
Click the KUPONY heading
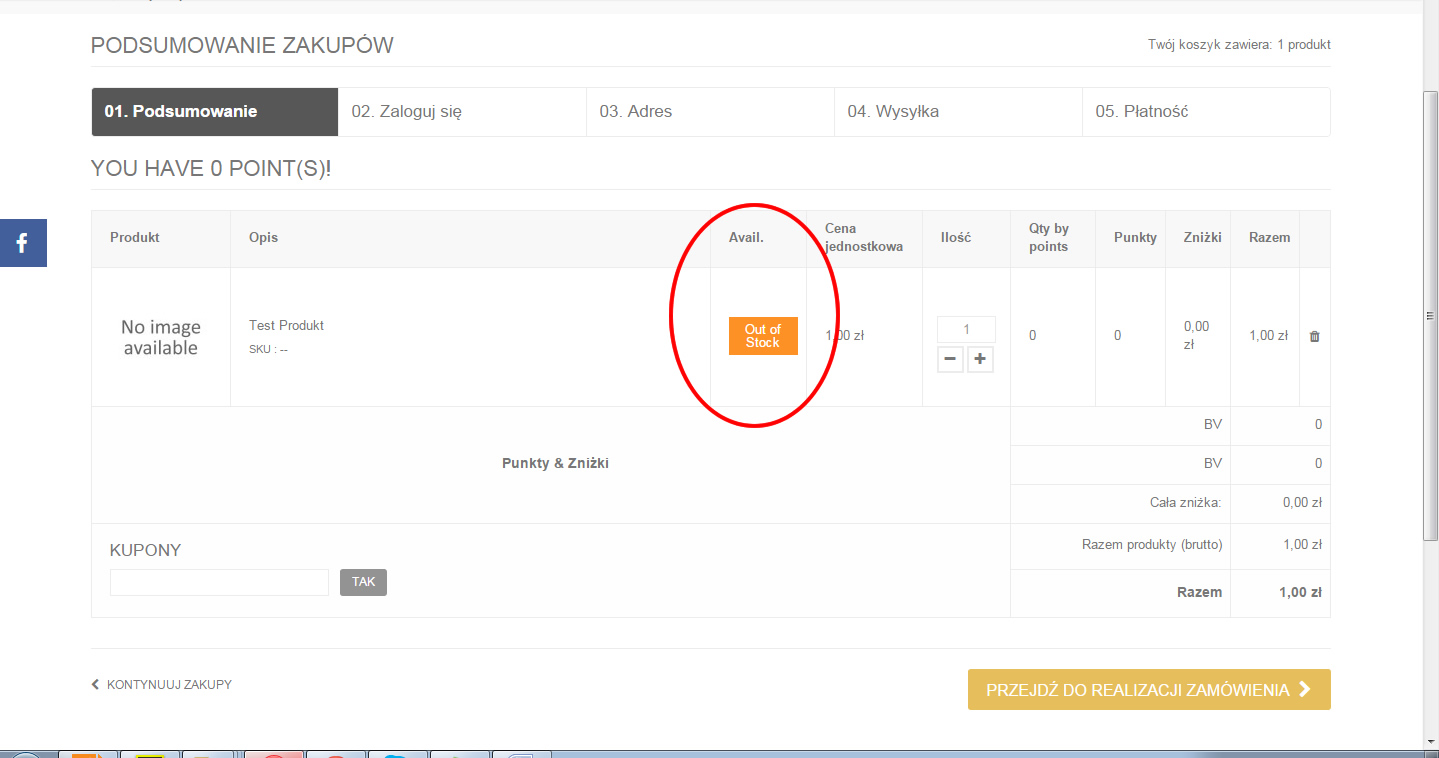(x=145, y=551)
